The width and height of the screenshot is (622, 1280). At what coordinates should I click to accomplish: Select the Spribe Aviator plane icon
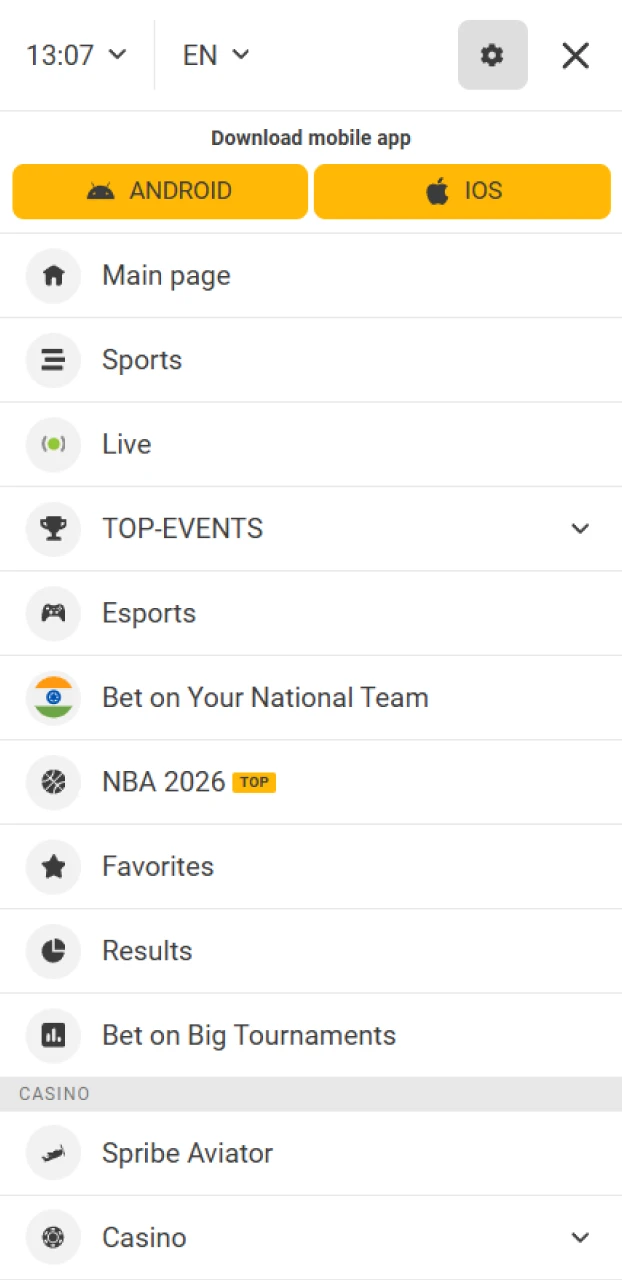(x=53, y=1153)
